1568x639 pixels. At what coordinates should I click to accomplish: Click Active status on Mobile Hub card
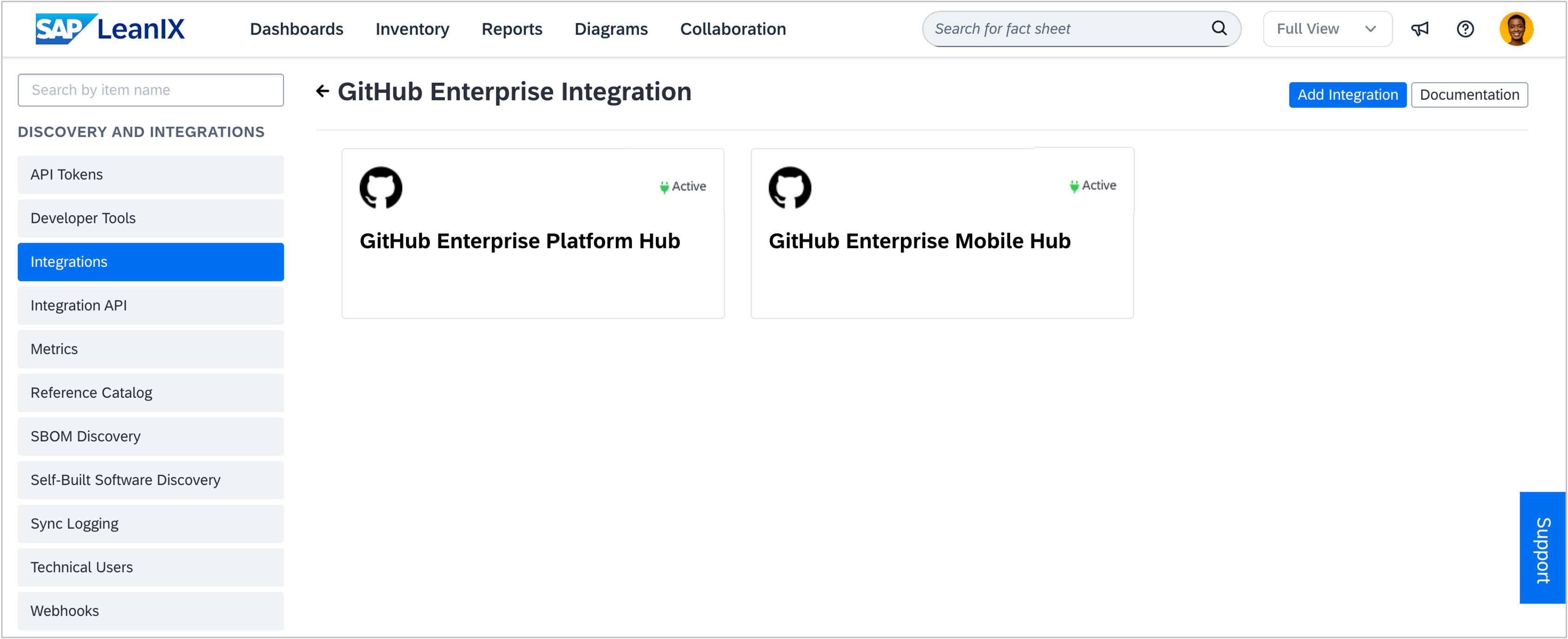tap(1092, 185)
